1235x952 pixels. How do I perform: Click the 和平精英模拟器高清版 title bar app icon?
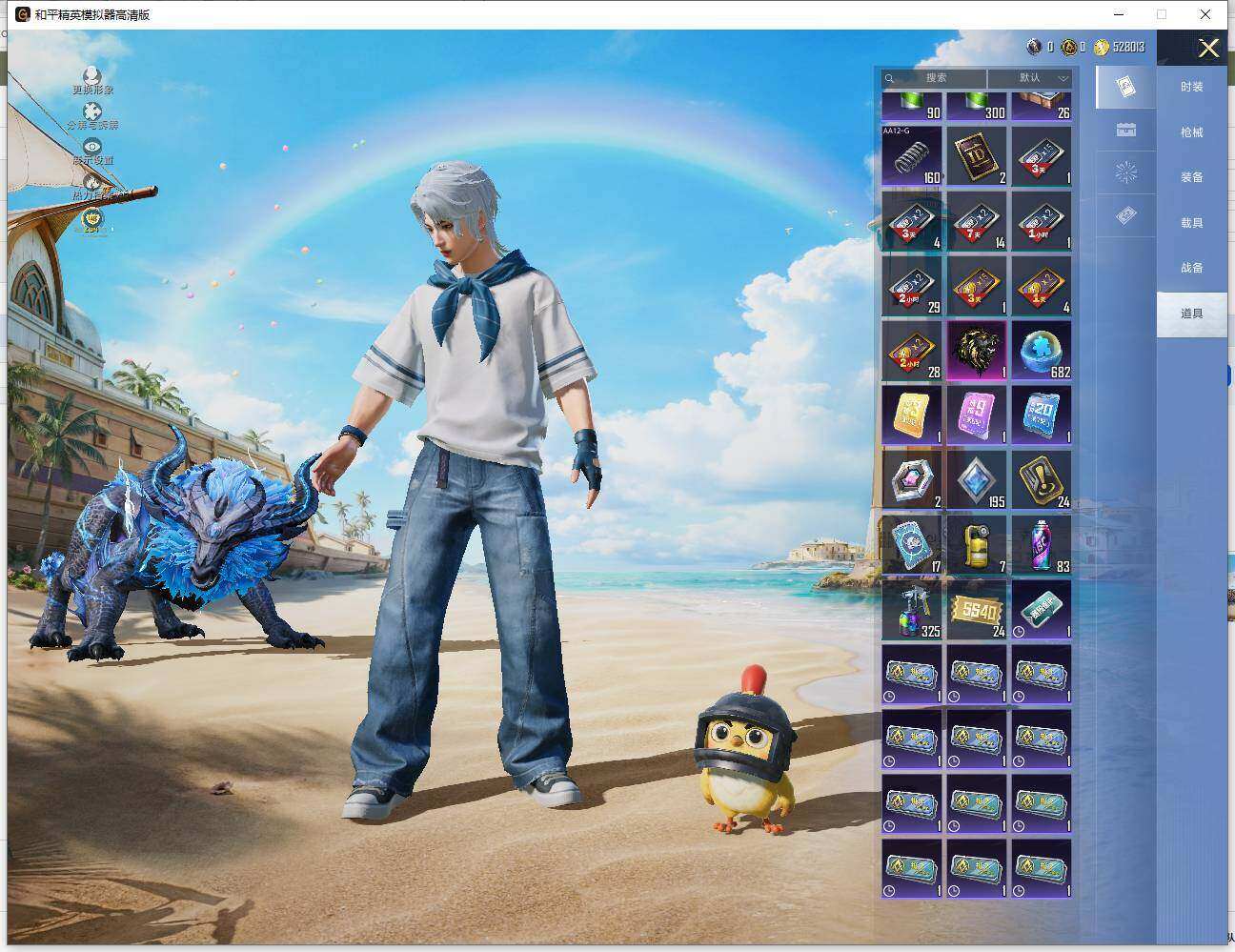click(23, 14)
